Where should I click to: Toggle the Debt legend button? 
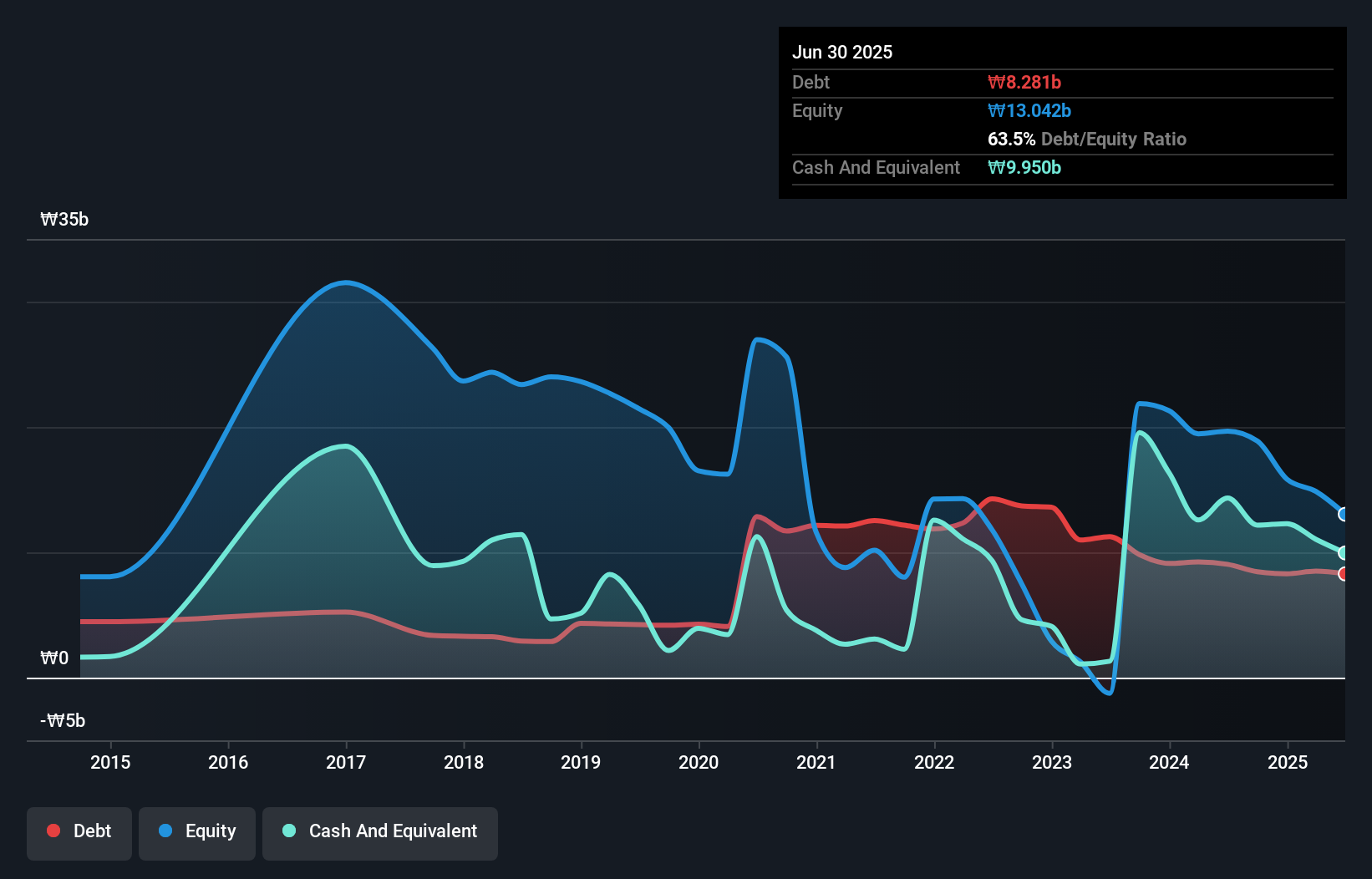coord(79,832)
